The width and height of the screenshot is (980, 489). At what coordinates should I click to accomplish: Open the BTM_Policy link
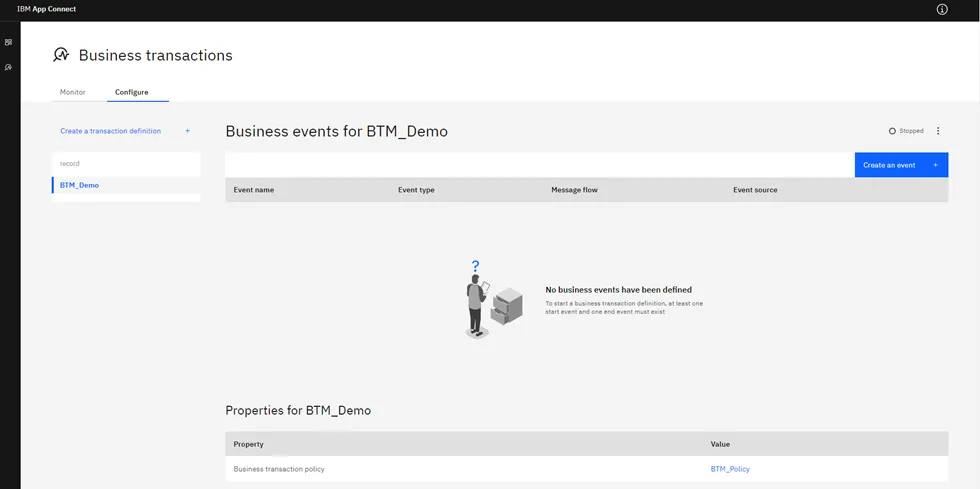pyautogui.click(x=730, y=469)
